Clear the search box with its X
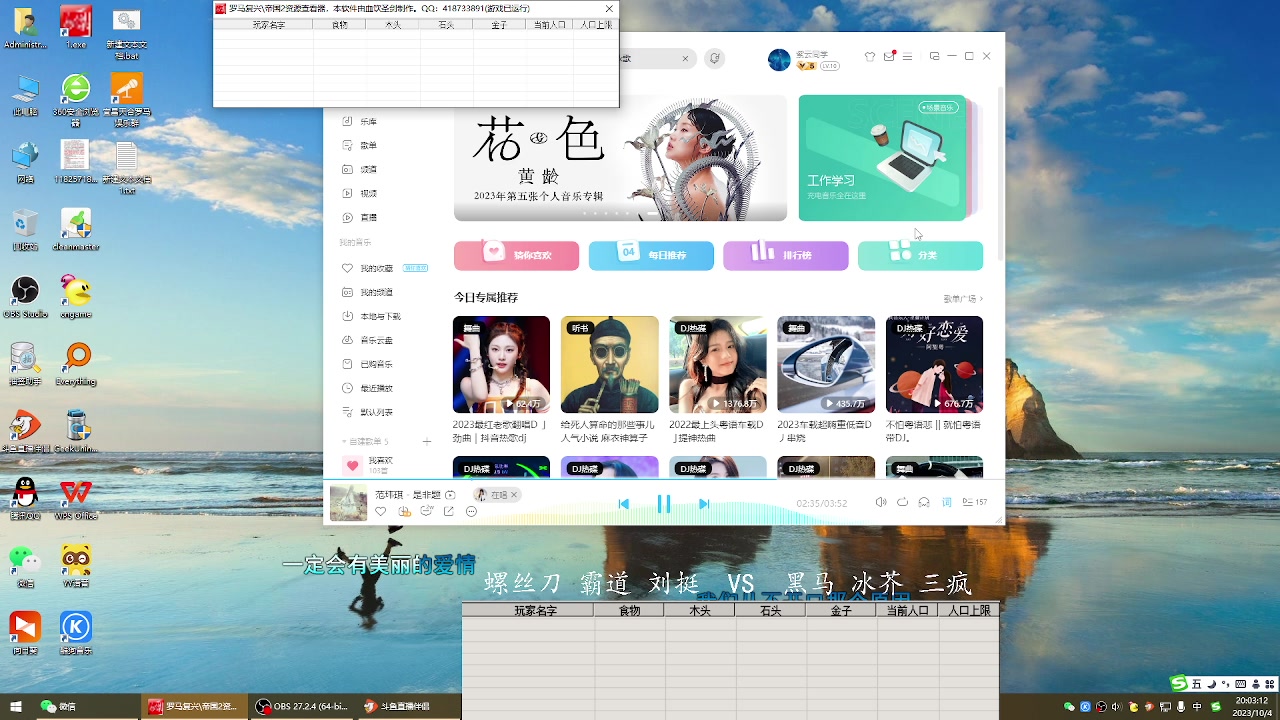 (x=685, y=59)
